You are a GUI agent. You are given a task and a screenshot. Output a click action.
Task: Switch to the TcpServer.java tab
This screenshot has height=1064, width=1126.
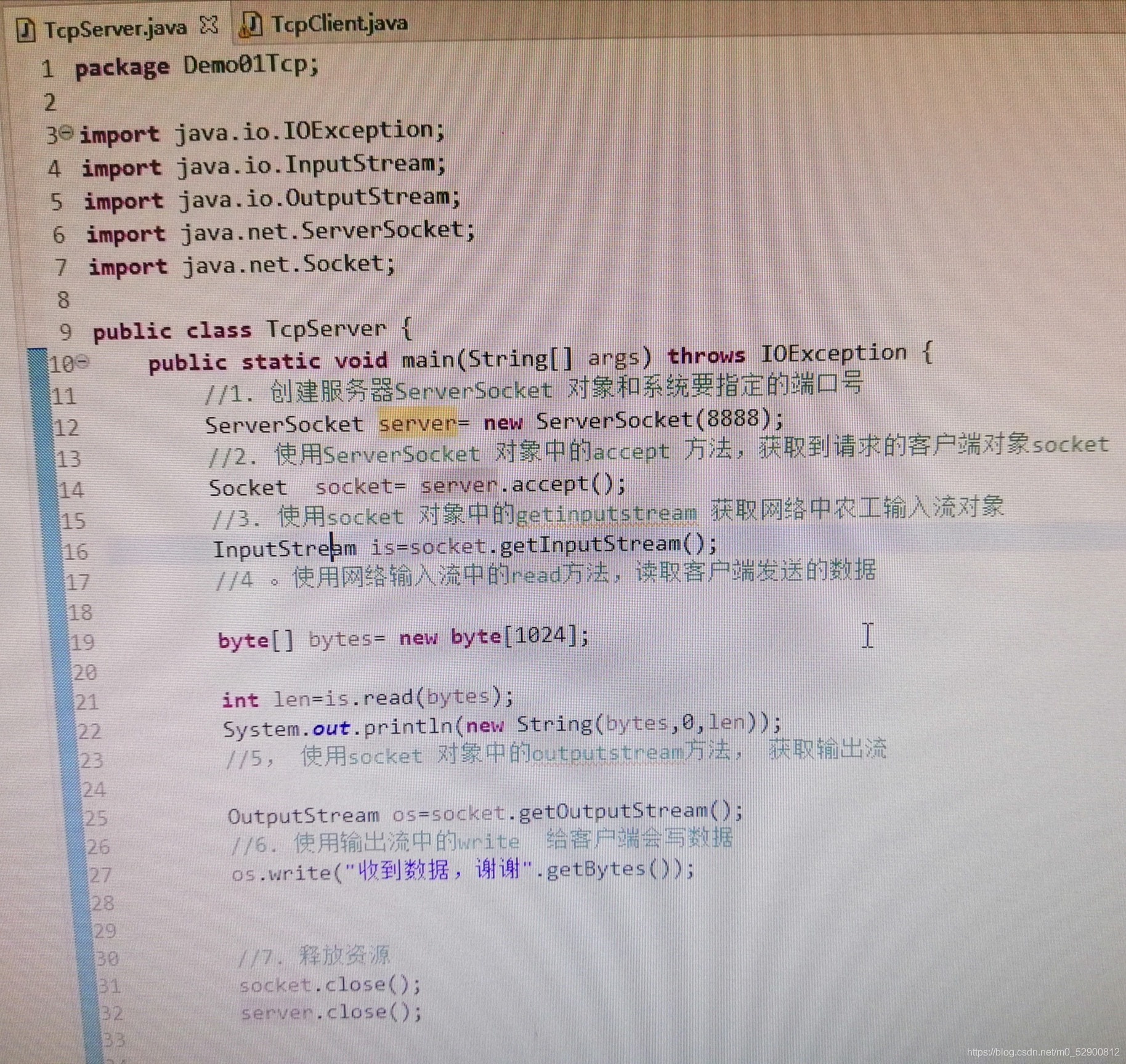[x=115, y=28]
